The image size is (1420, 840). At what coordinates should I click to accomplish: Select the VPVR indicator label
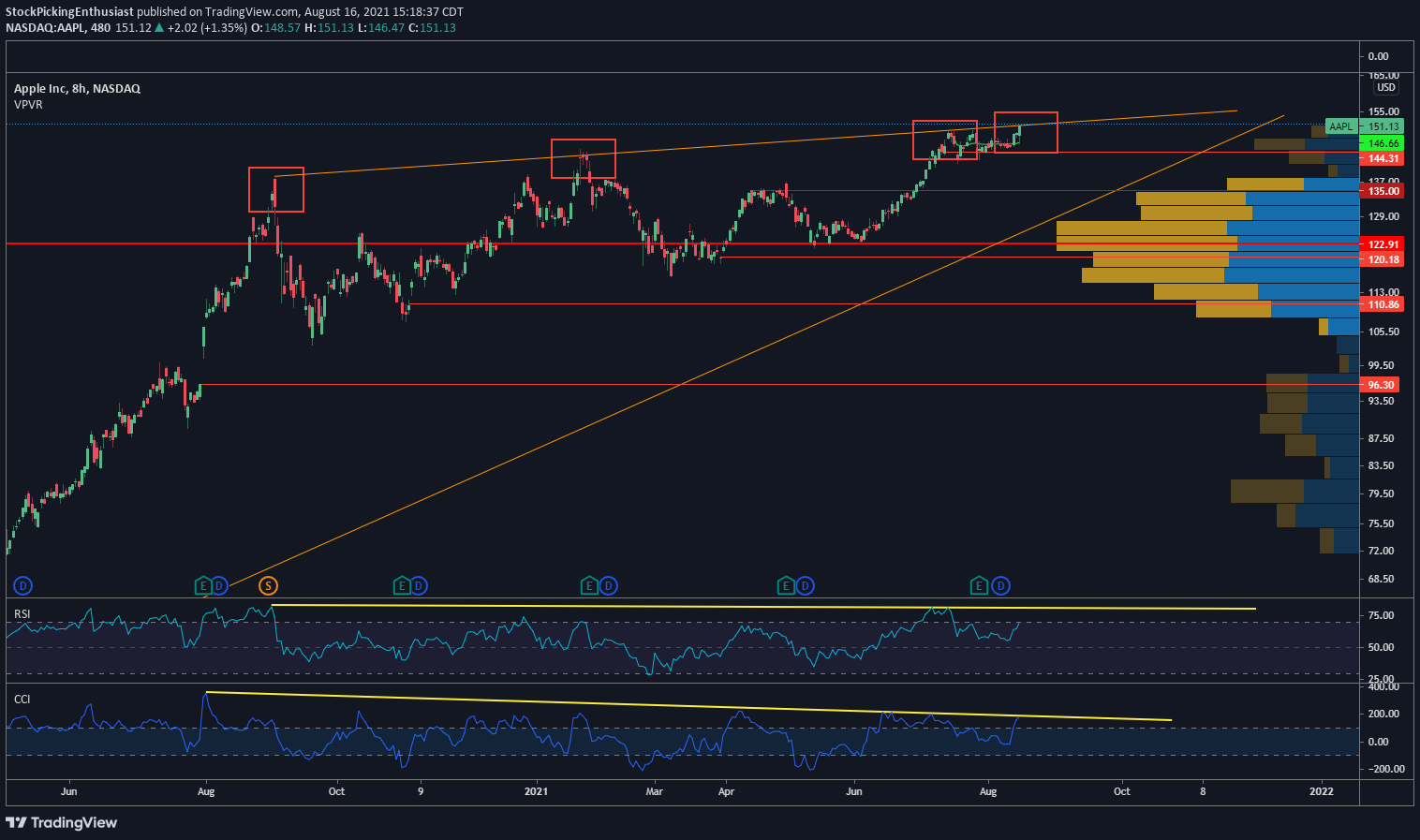(x=28, y=105)
